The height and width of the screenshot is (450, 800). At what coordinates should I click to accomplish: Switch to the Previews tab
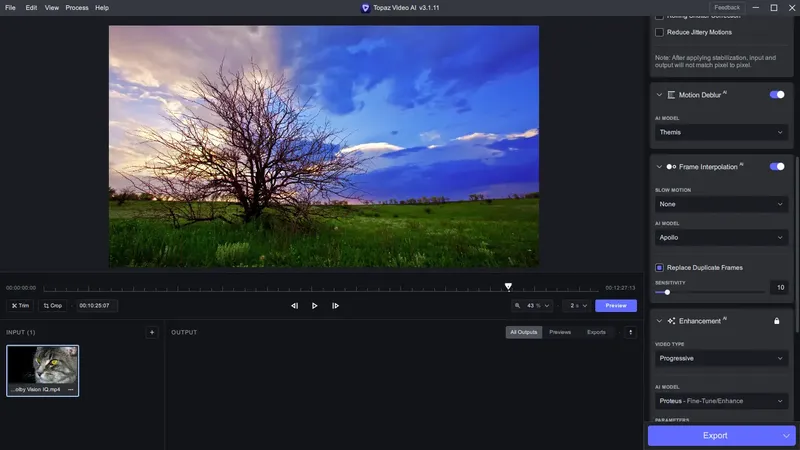(x=560, y=332)
